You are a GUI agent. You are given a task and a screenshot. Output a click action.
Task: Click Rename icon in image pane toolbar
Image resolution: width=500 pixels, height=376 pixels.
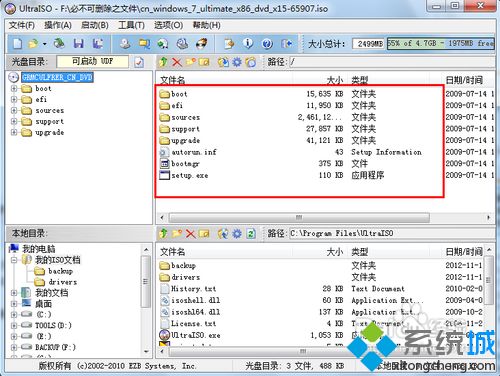(x=204, y=62)
